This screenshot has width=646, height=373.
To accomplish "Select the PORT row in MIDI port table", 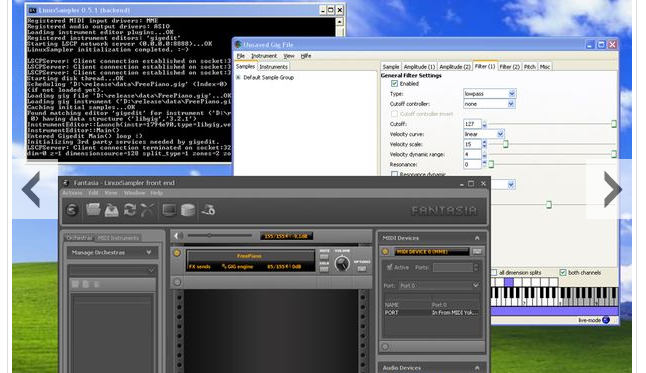I will click(431, 312).
